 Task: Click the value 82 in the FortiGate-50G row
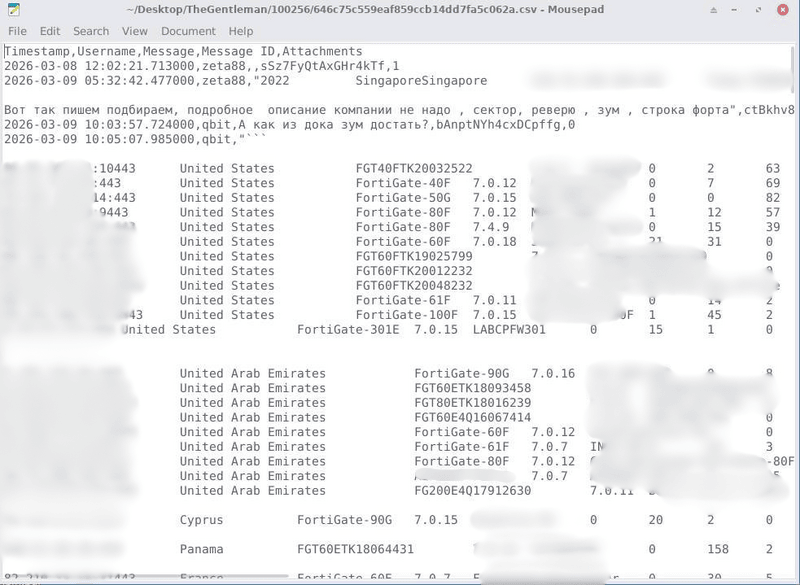773,198
